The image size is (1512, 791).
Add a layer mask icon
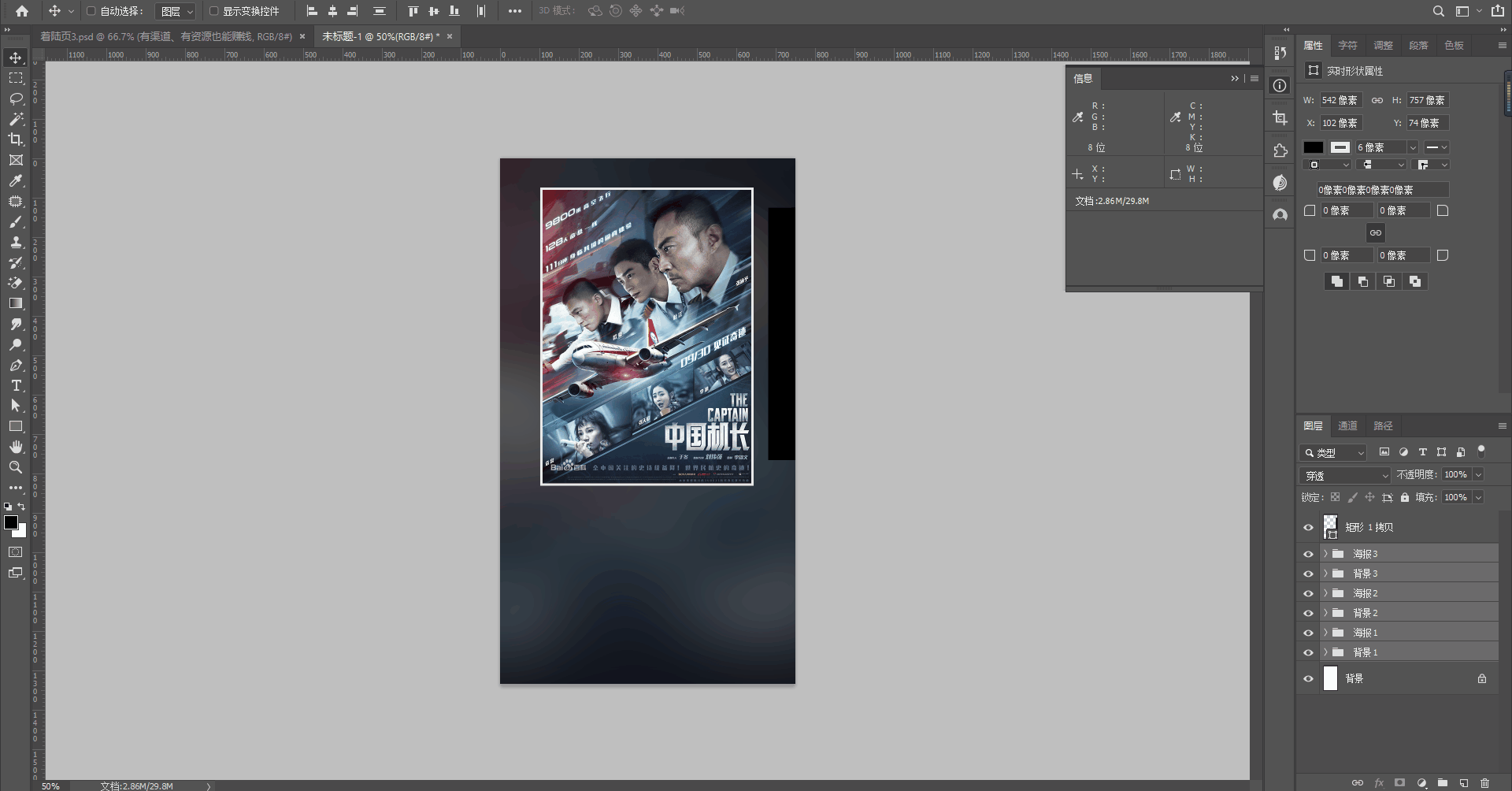pyautogui.click(x=1399, y=782)
